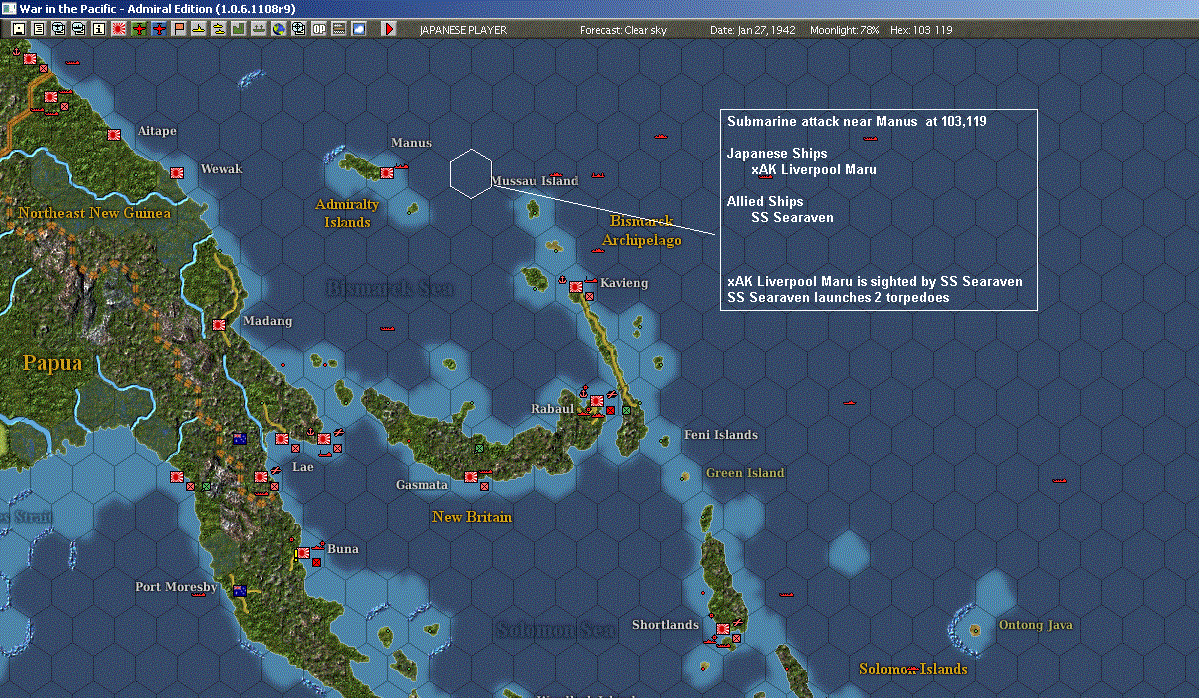
Task: Select the Japanese base marker at Madang
Action: [x=219, y=325]
